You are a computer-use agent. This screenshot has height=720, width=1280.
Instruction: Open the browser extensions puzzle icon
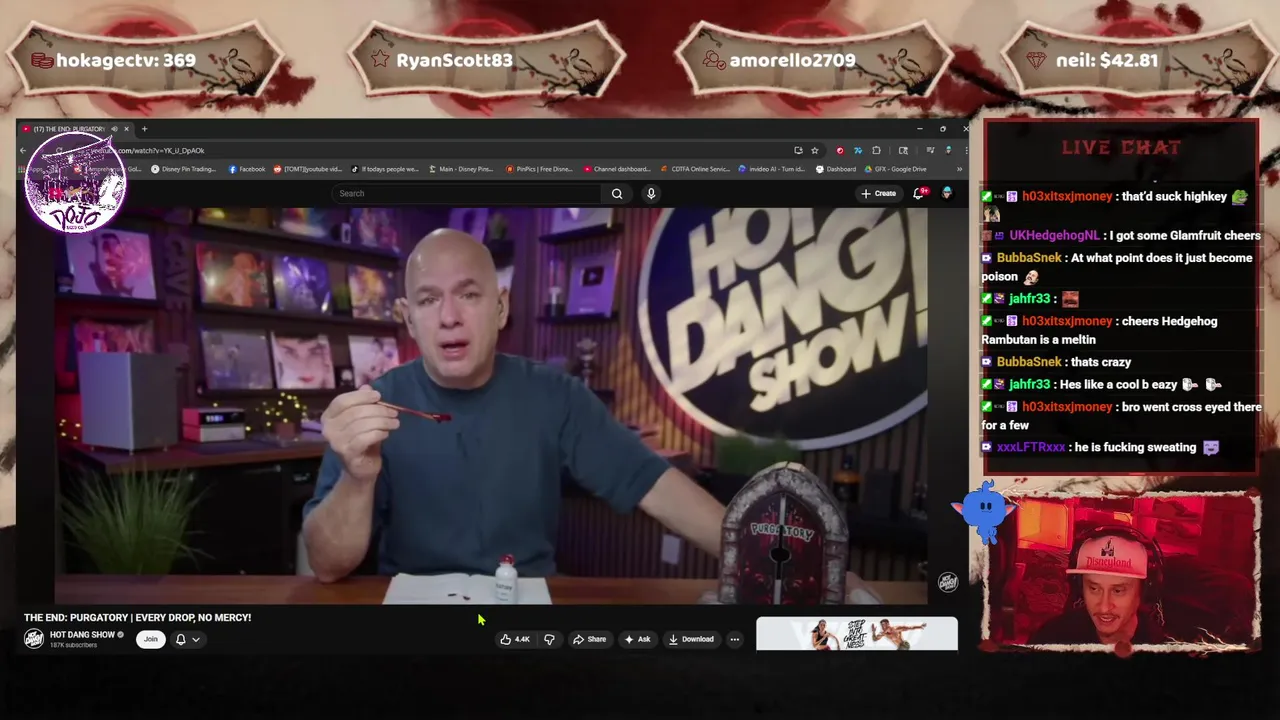pyautogui.click(x=876, y=150)
